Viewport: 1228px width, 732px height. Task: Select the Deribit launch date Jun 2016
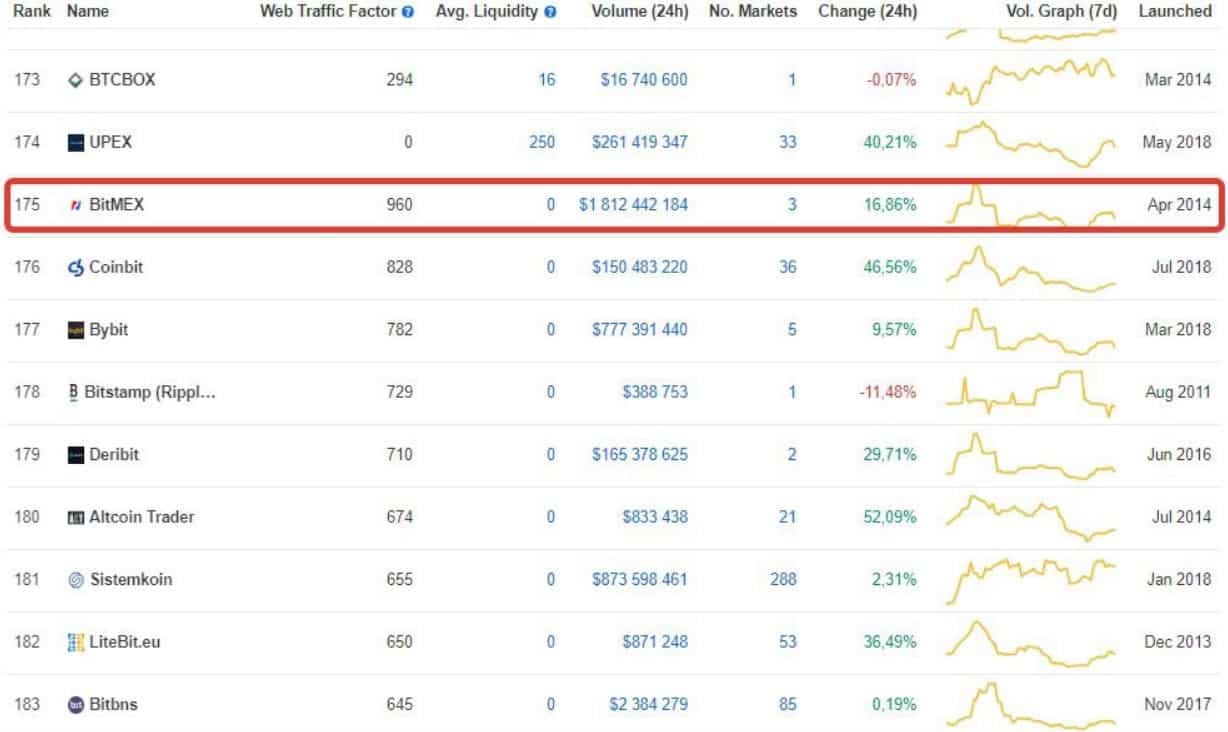[x=1179, y=455]
